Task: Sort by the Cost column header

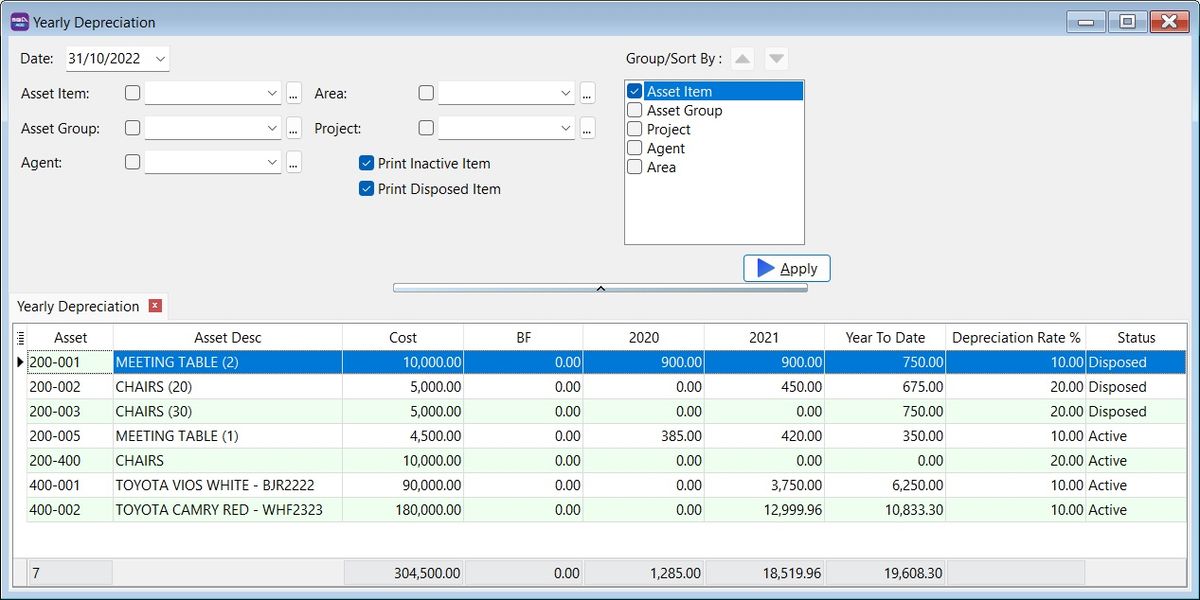Action: click(403, 338)
